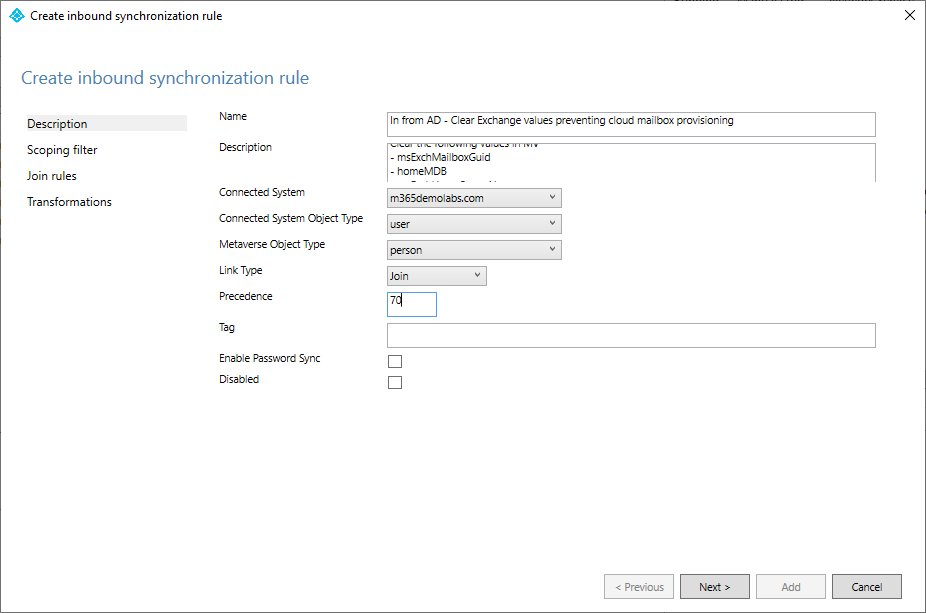
Task: Select the Description page in sidebar
Action: click(x=58, y=124)
